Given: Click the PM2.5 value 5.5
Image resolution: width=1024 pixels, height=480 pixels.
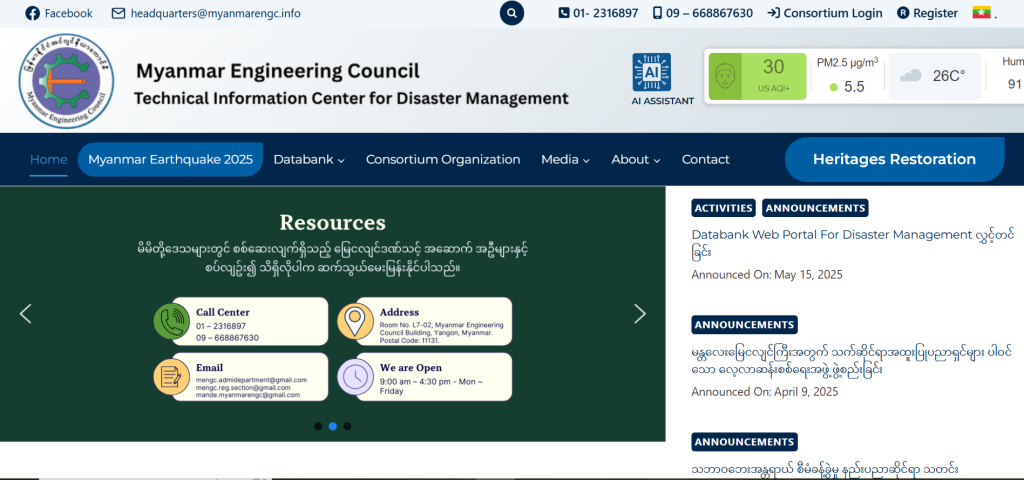Looking at the screenshot, I should 854,88.
